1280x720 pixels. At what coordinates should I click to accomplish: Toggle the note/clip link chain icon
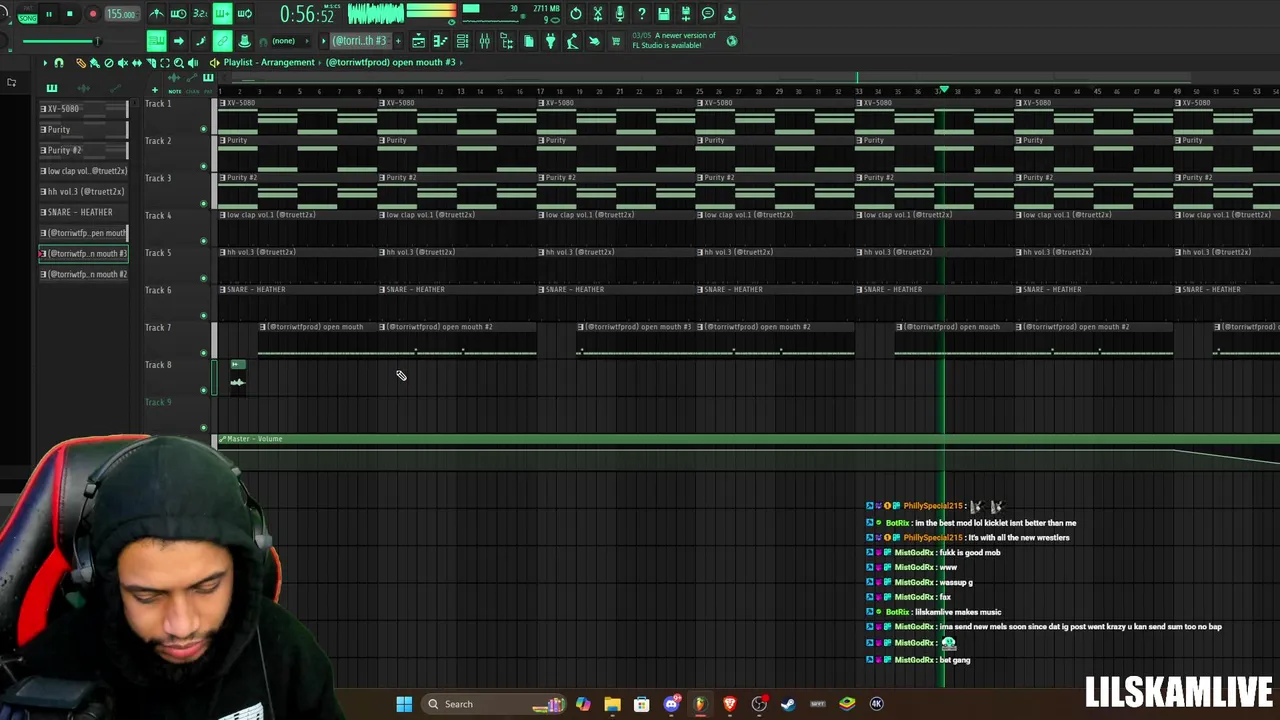click(222, 41)
